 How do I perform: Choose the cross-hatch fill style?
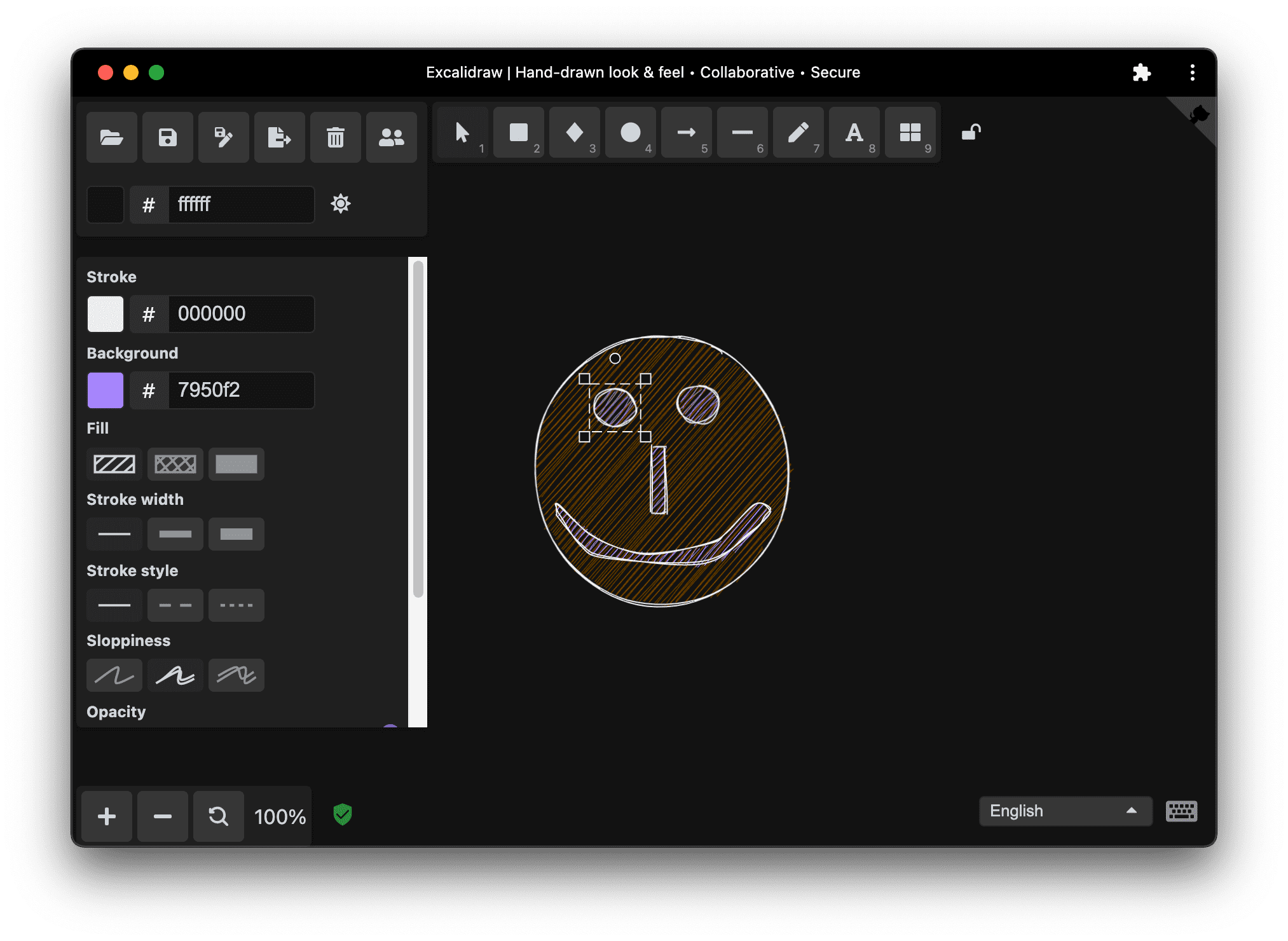point(175,463)
